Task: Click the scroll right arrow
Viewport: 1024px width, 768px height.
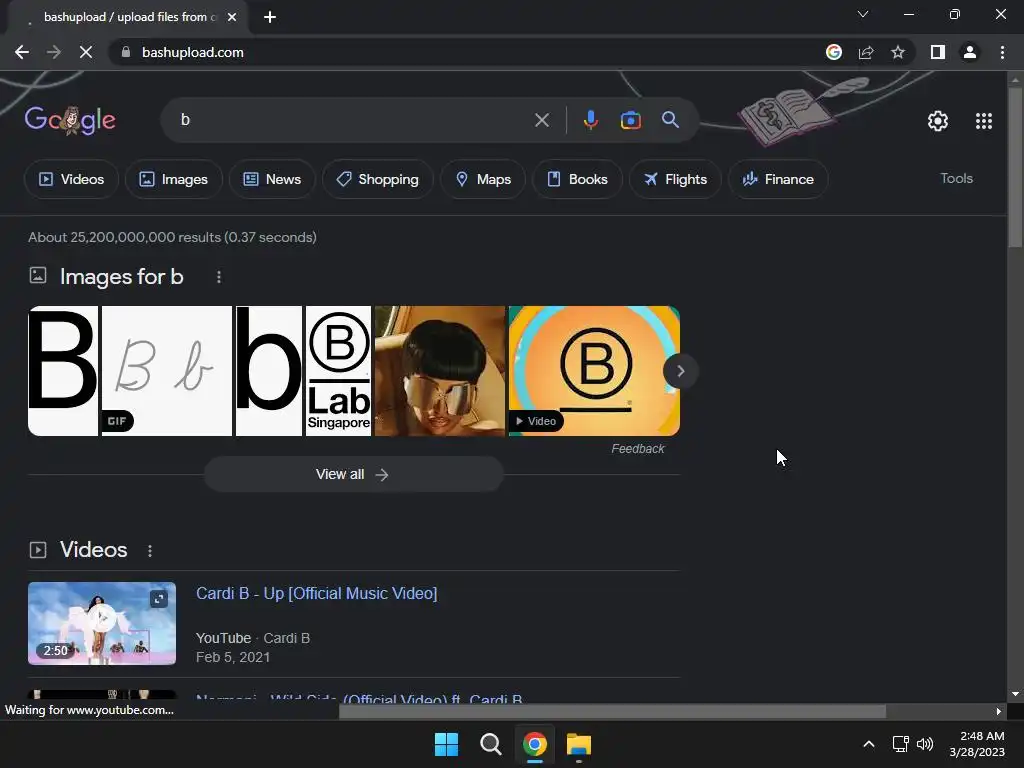Action: (999, 711)
